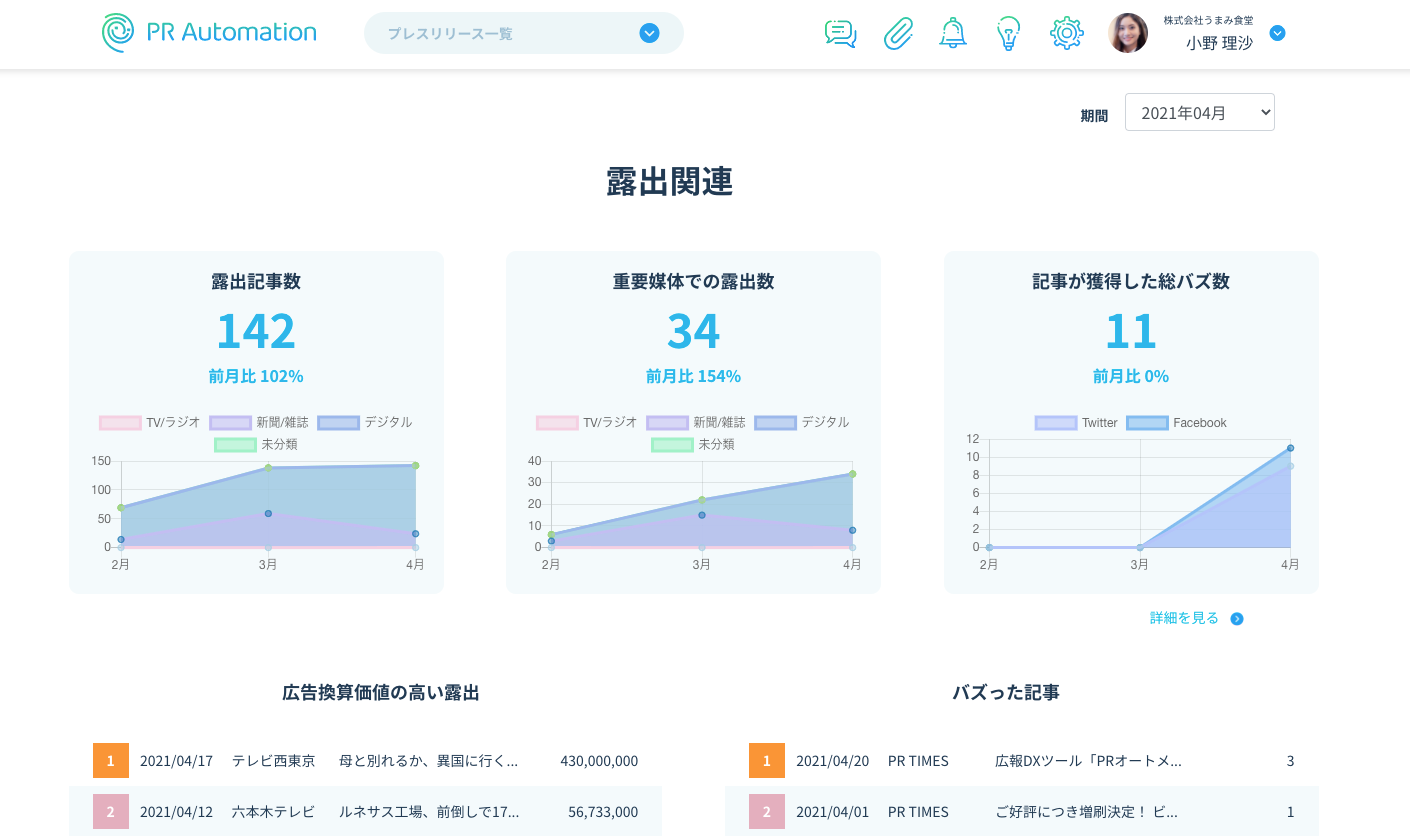
Task: Click the paperclip attachments icon
Action: point(898,33)
